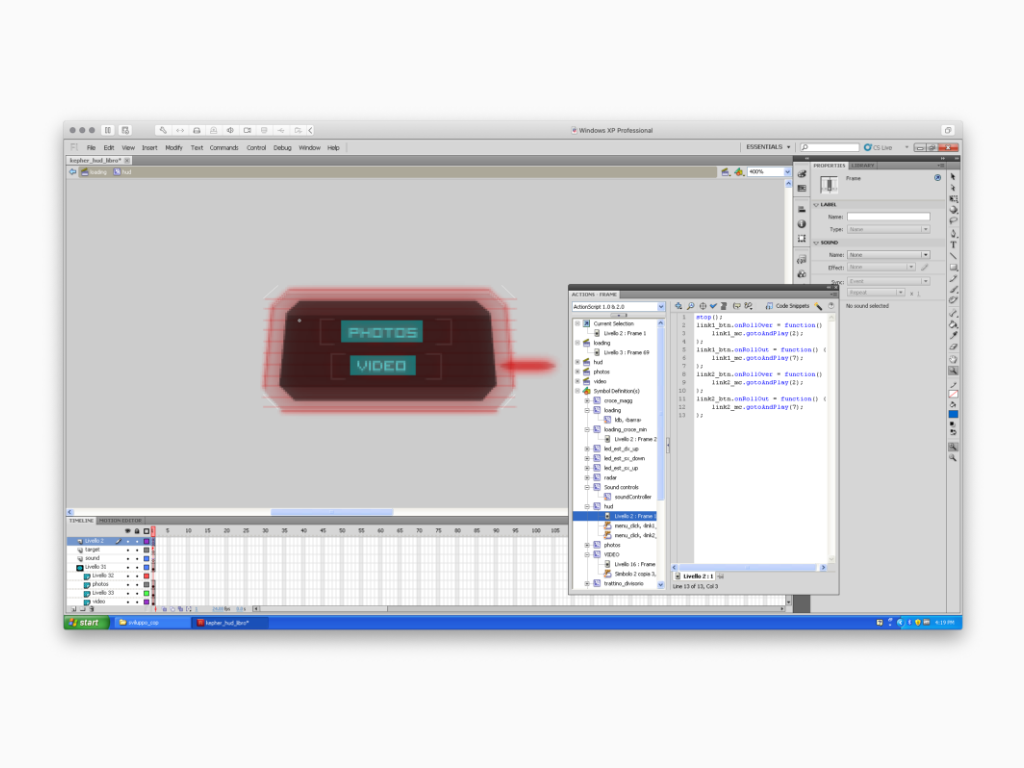Click Insert target path icon
The height and width of the screenshot is (768, 1024).
[x=703, y=306]
